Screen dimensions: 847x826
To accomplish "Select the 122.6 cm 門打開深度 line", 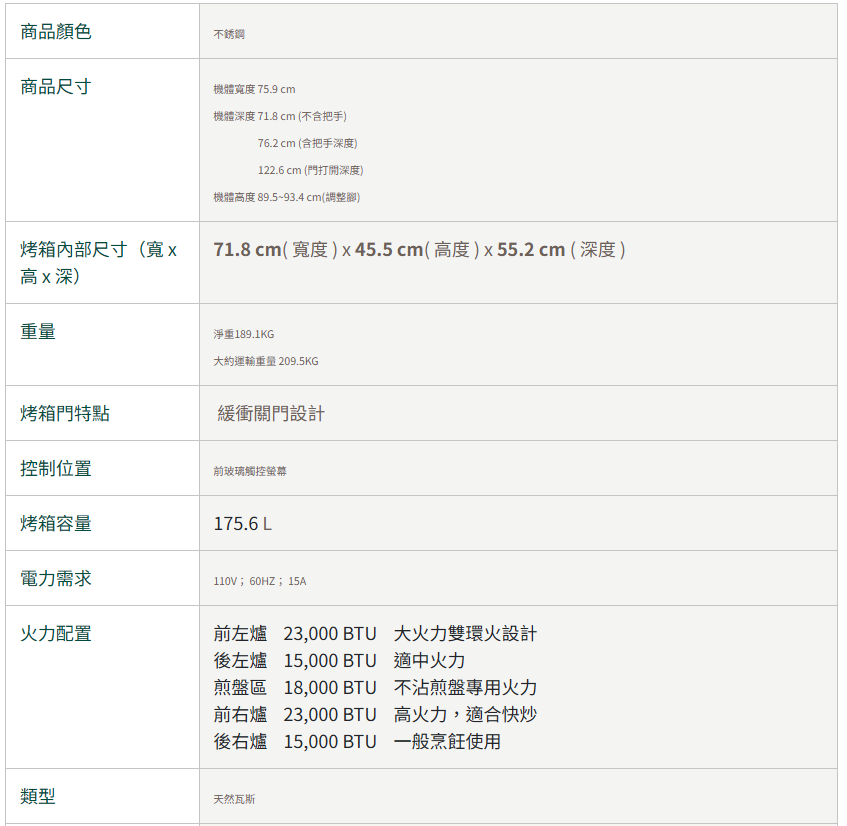I will point(310,170).
